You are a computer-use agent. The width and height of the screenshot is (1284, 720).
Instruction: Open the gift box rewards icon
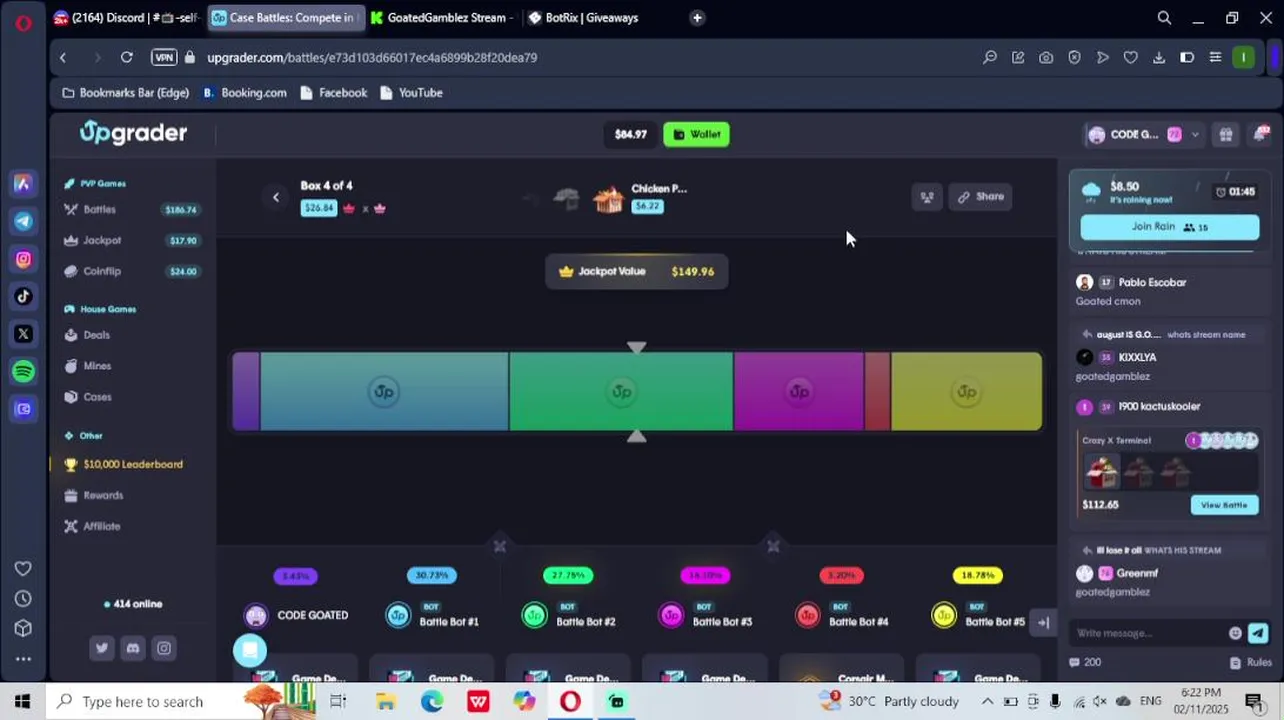tap(1226, 135)
